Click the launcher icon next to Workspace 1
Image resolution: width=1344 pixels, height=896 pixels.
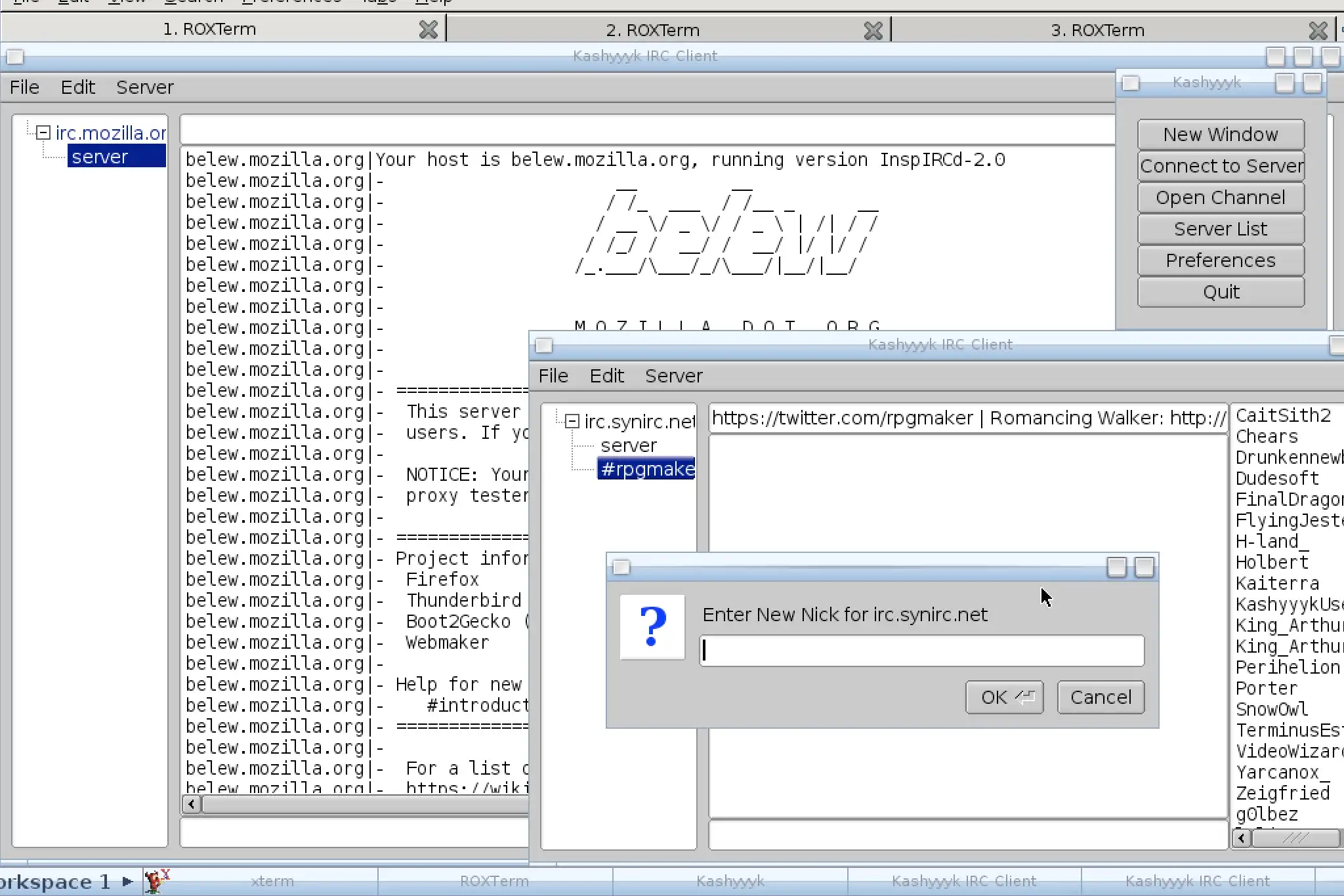(x=156, y=880)
